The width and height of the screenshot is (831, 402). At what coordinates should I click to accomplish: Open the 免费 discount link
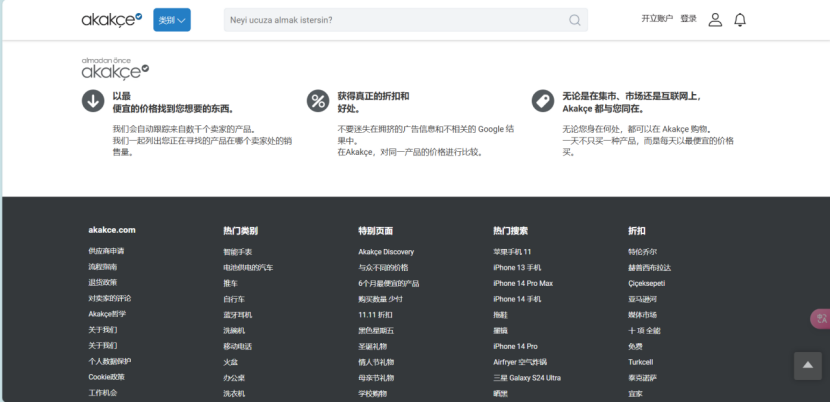tap(635, 347)
